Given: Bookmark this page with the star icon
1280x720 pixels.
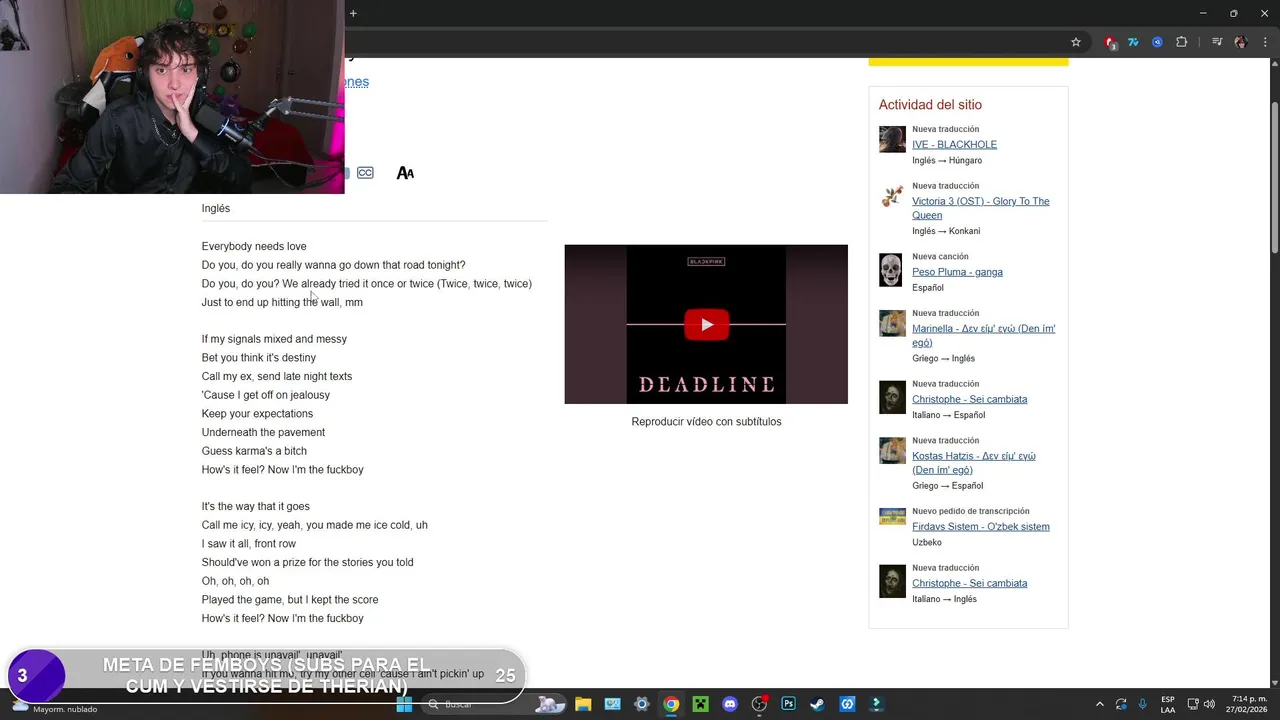Looking at the screenshot, I should point(1076,42).
